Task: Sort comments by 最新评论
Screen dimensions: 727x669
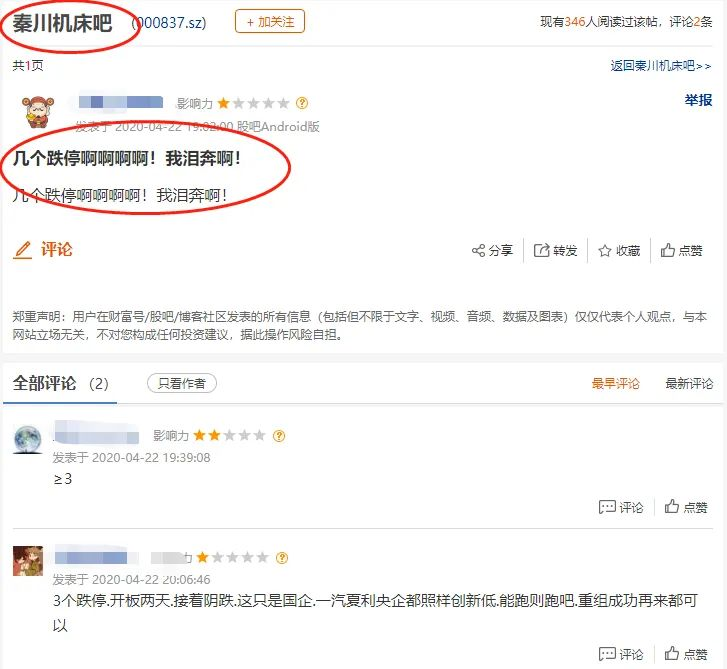Action: click(x=689, y=383)
